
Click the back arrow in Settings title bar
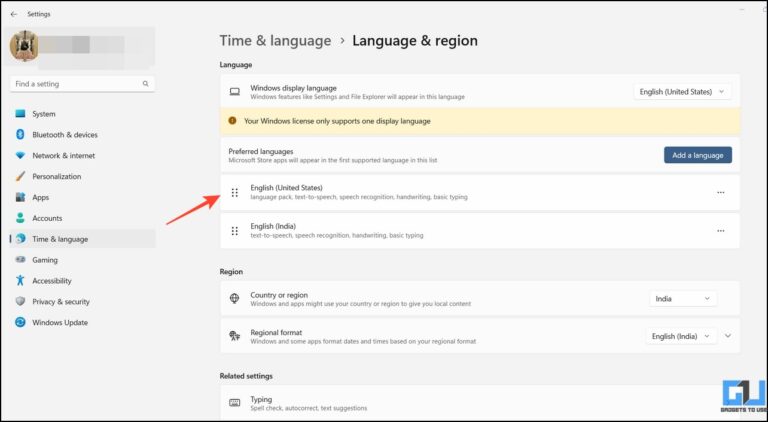click(x=13, y=14)
